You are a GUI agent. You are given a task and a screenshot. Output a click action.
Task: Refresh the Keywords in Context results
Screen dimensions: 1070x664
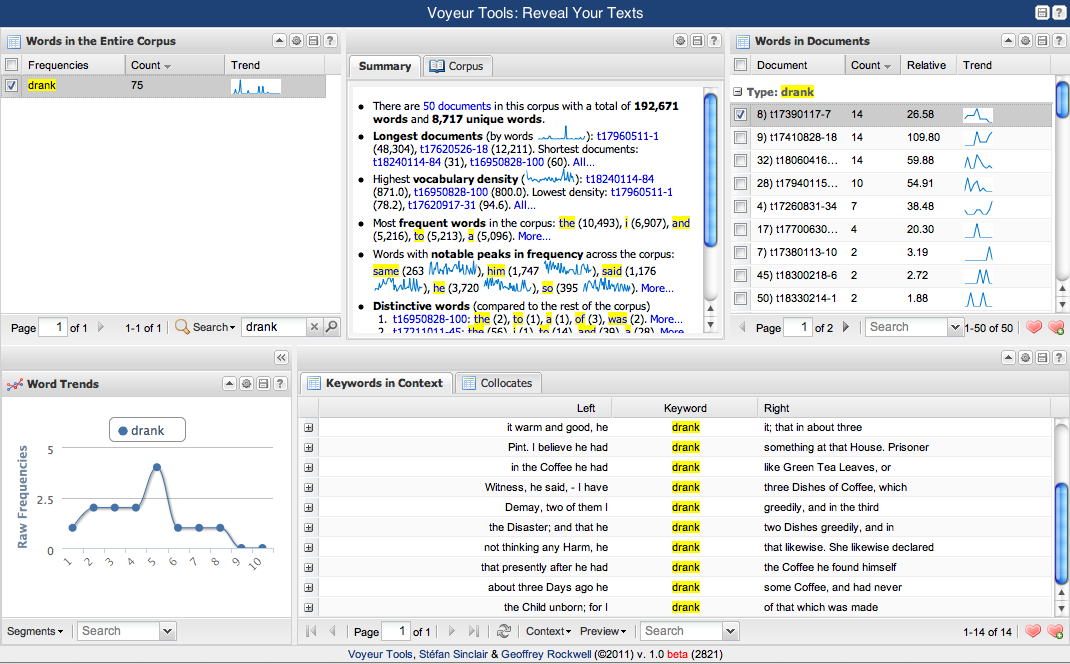(x=504, y=631)
